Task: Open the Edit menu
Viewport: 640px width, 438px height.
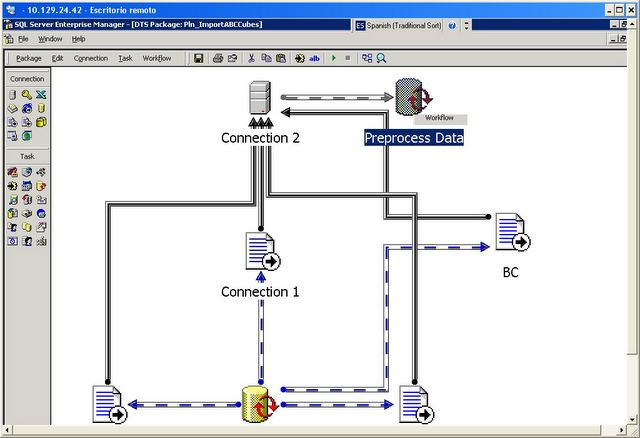Action: pyautogui.click(x=58, y=58)
